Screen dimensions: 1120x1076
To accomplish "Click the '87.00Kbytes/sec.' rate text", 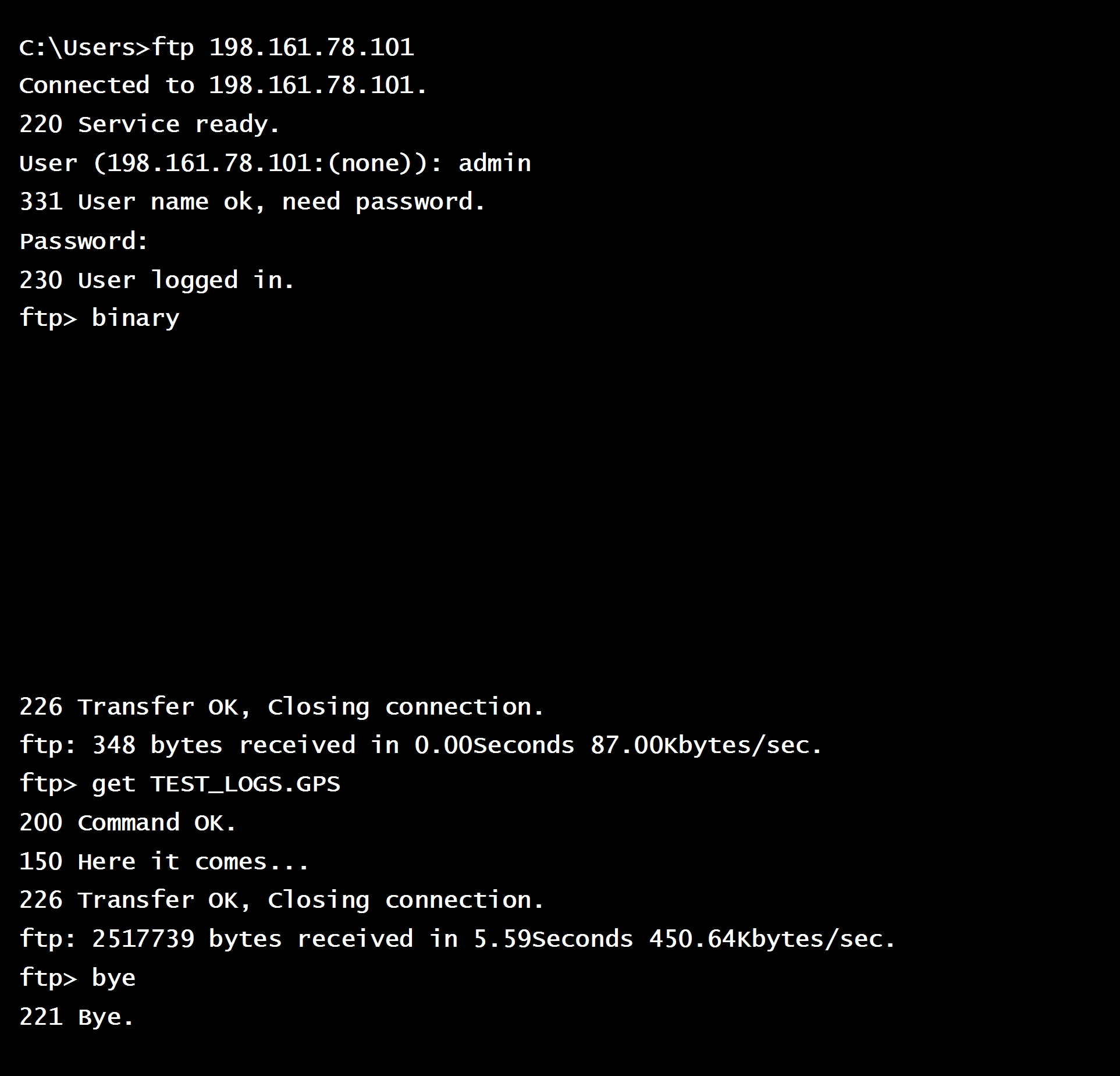I will coord(706,745).
